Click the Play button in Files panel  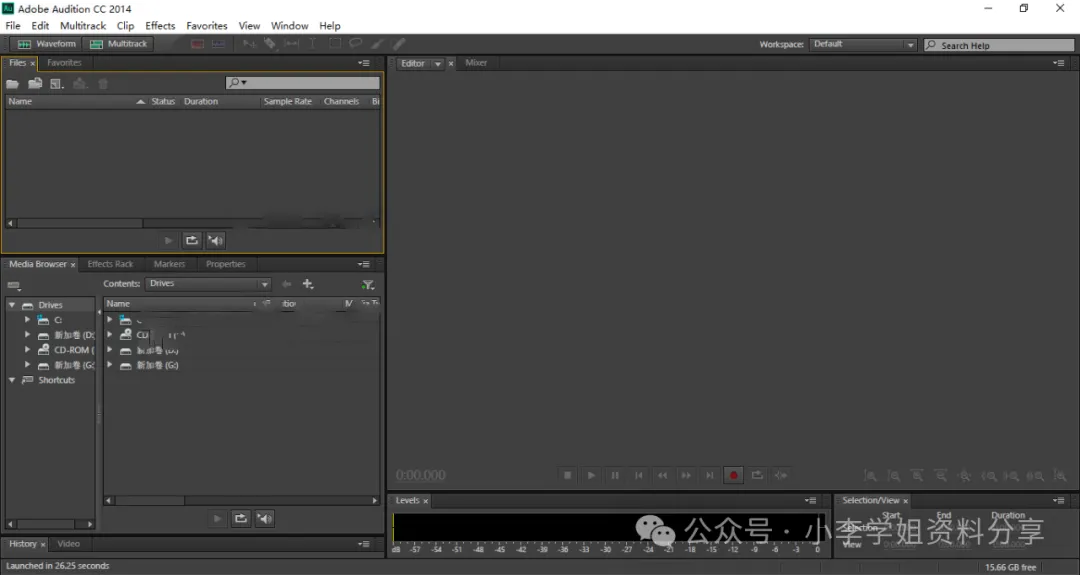(169, 240)
